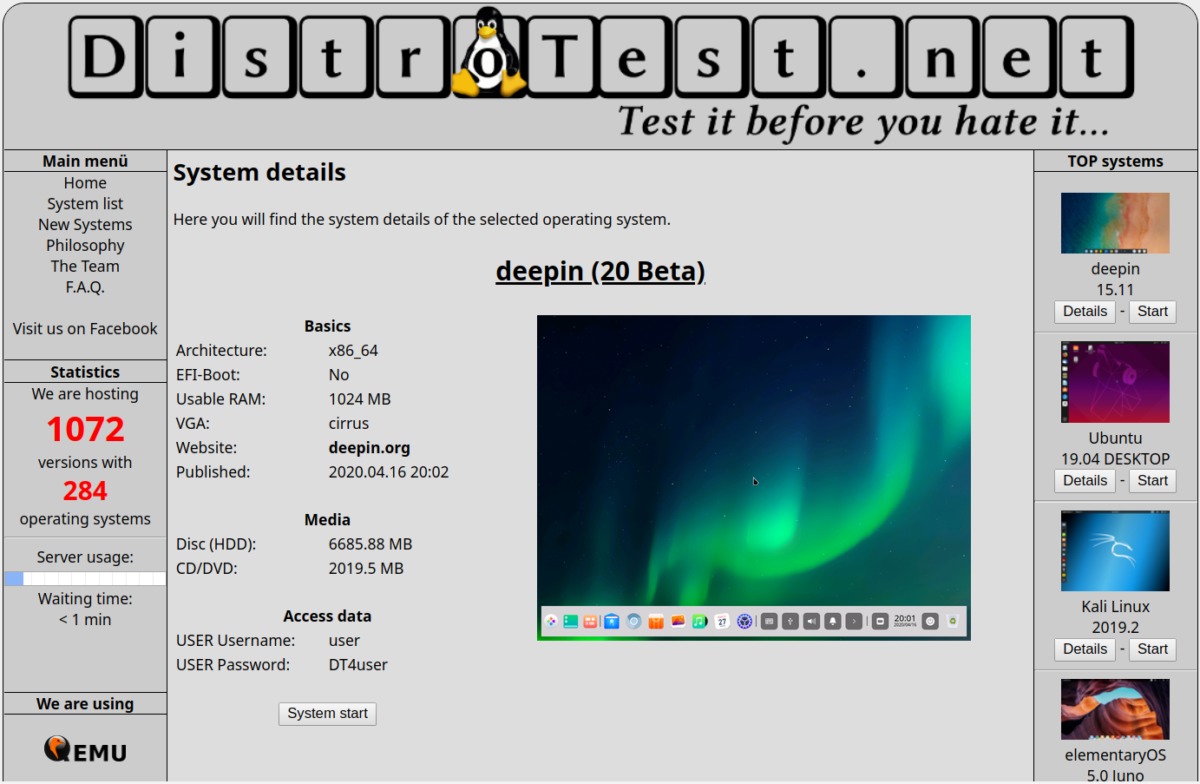Click the Kali Linux thumbnail
This screenshot has height=784, width=1200.
pos(1115,551)
